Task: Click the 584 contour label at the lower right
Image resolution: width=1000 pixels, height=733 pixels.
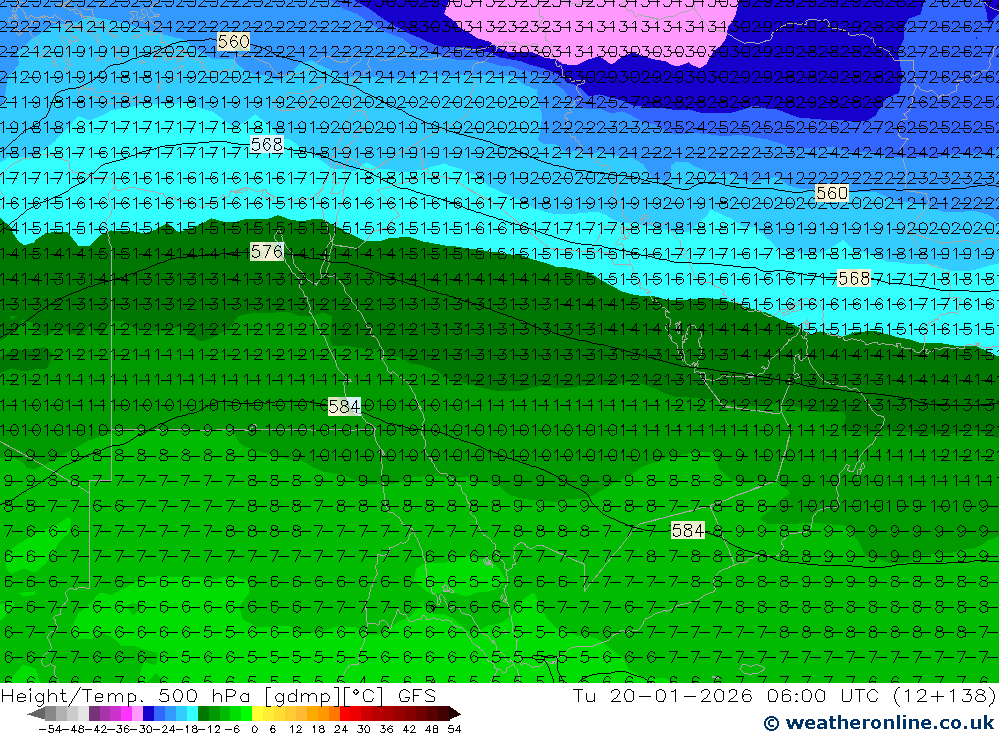Action: tap(688, 530)
